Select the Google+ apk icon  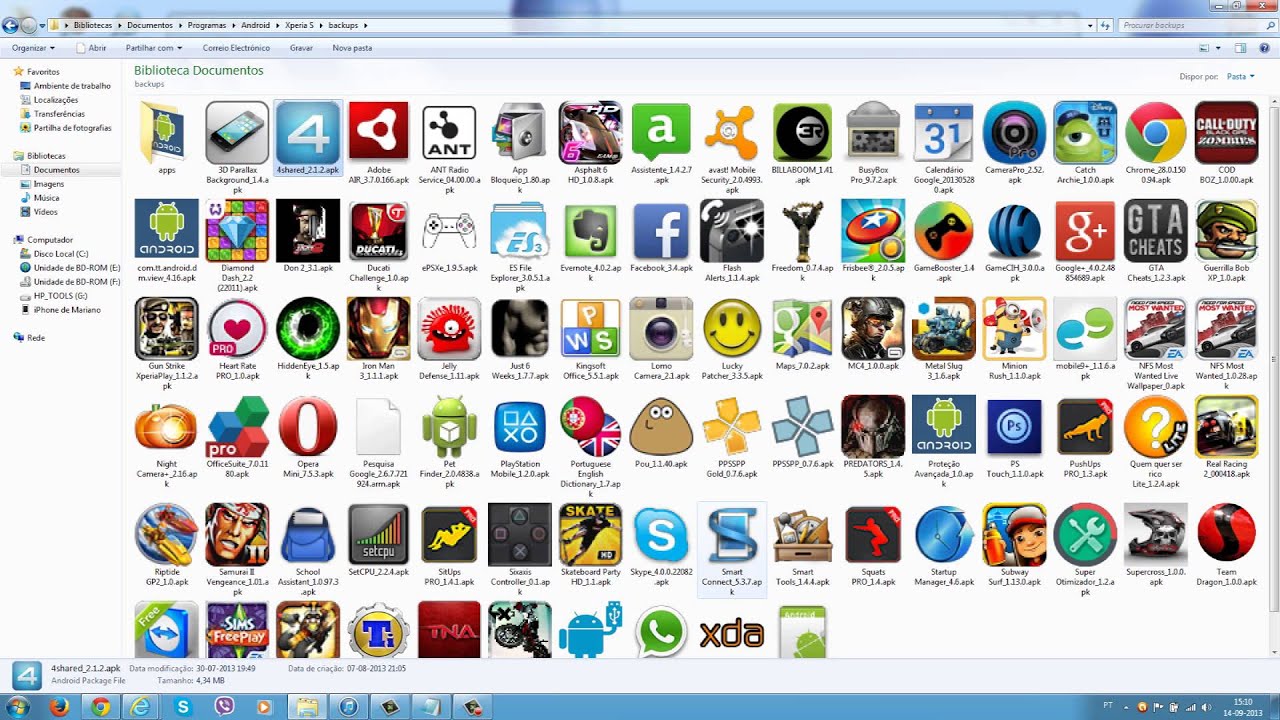[1085, 230]
